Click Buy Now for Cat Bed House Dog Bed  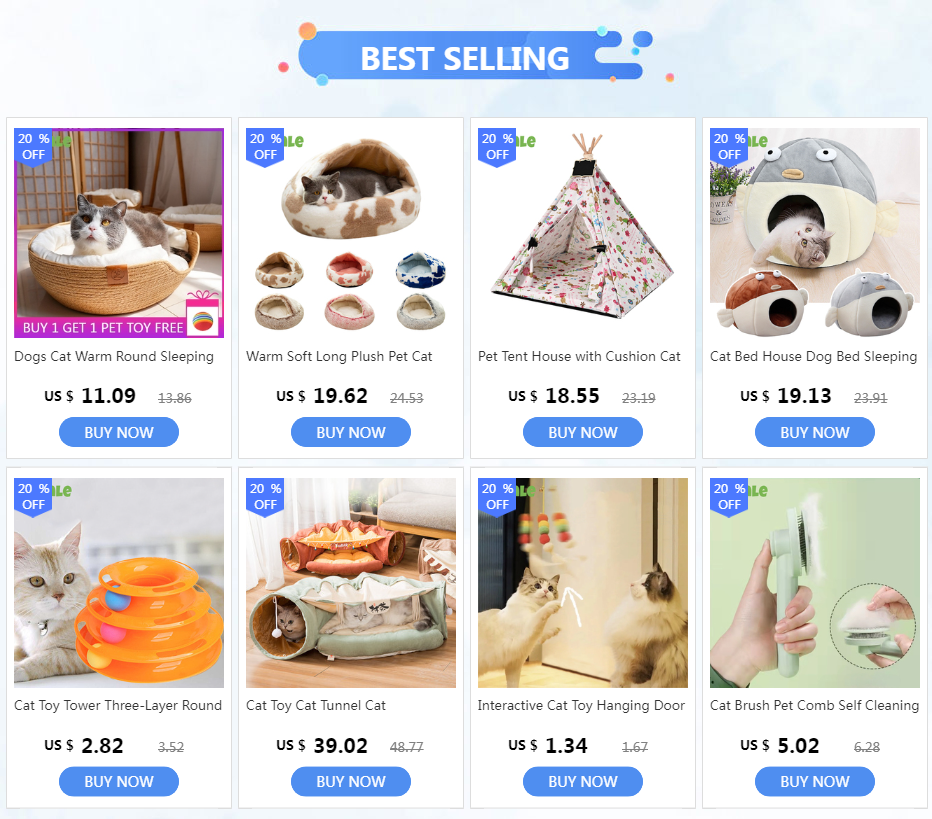(814, 432)
